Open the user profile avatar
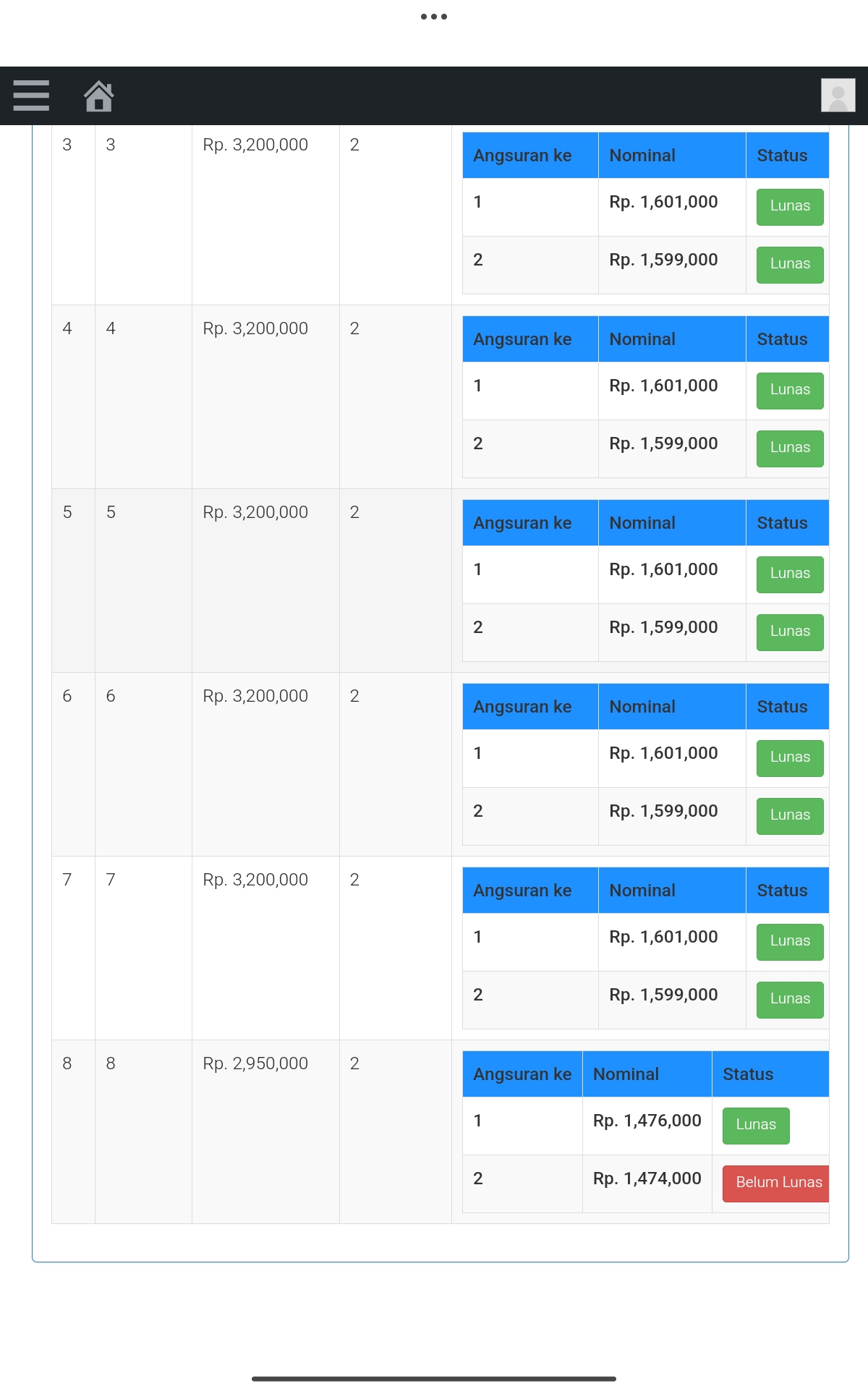This screenshot has height=1389, width=868. (x=838, y=95)
